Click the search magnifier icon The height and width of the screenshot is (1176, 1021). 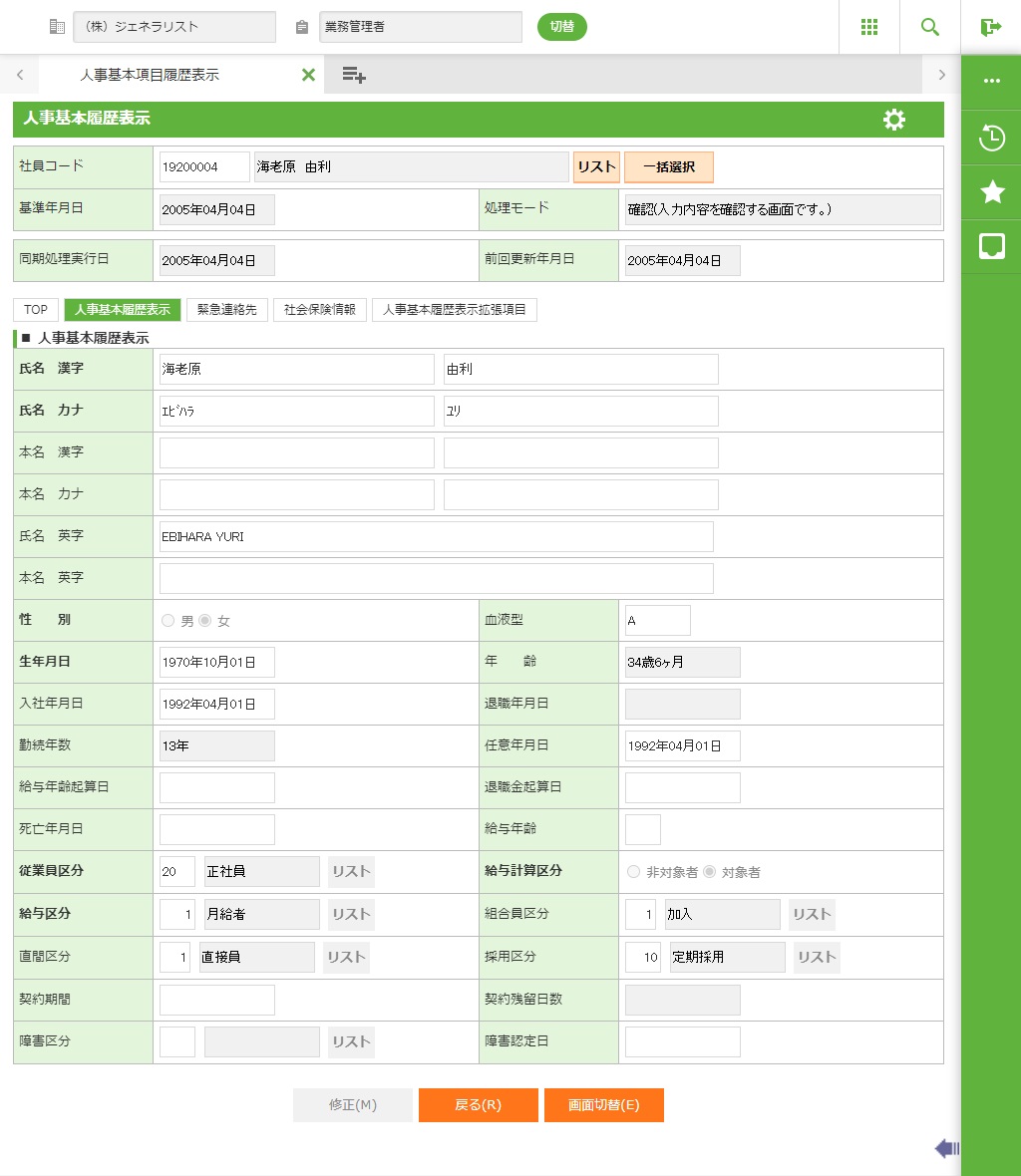pos(930,27)
